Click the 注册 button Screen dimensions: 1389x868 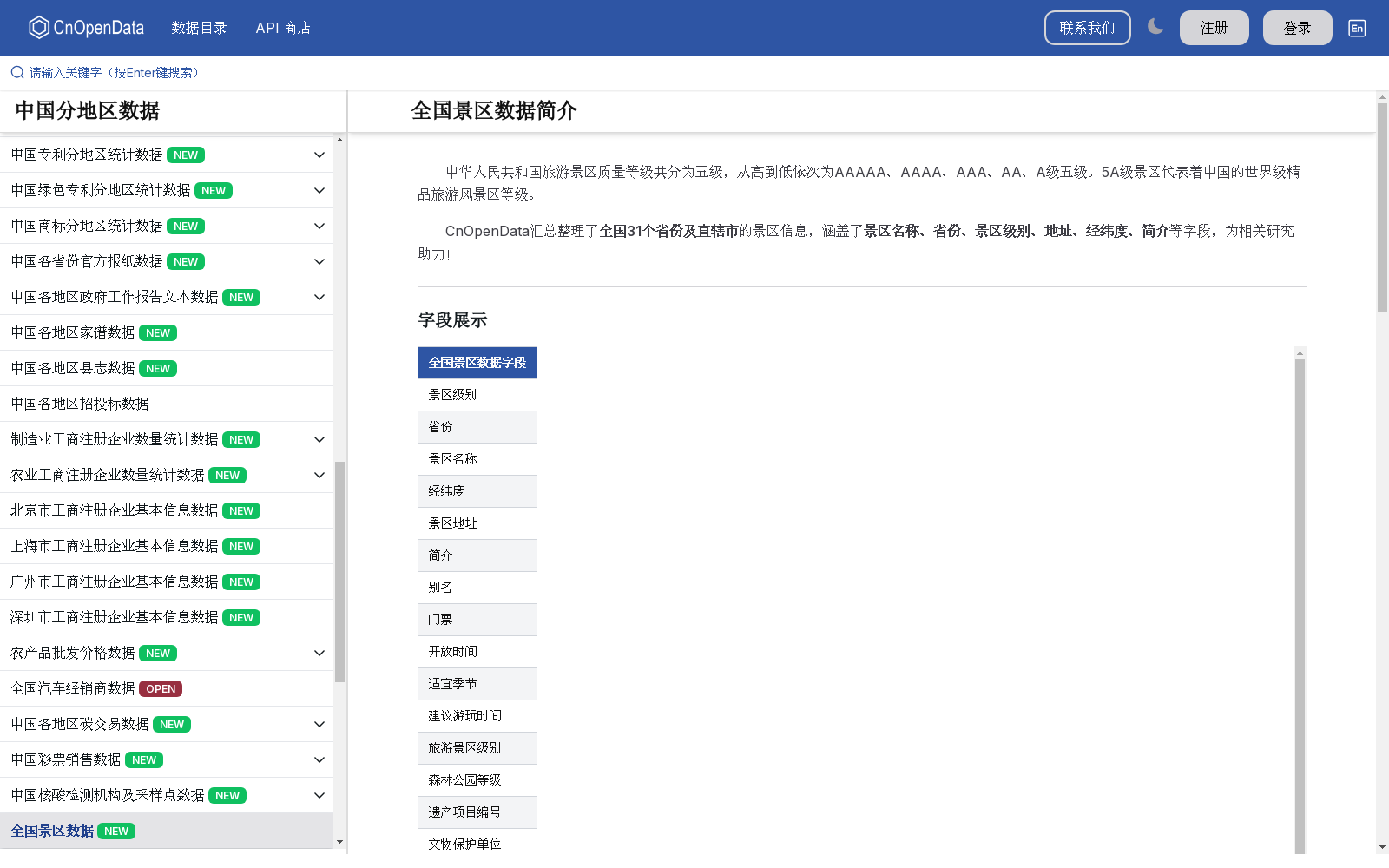1214,28
